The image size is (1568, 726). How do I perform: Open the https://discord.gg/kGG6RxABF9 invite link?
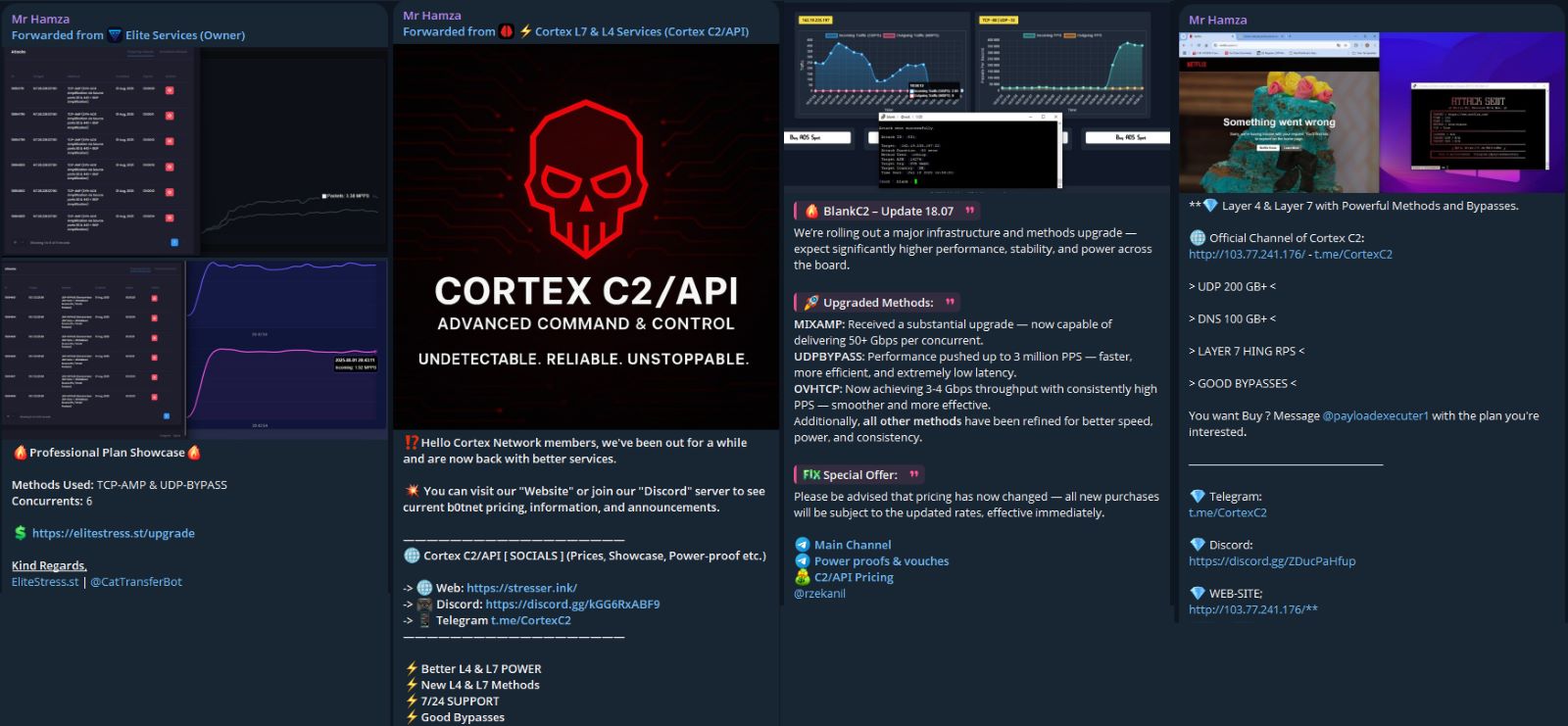tap(572, 605)
